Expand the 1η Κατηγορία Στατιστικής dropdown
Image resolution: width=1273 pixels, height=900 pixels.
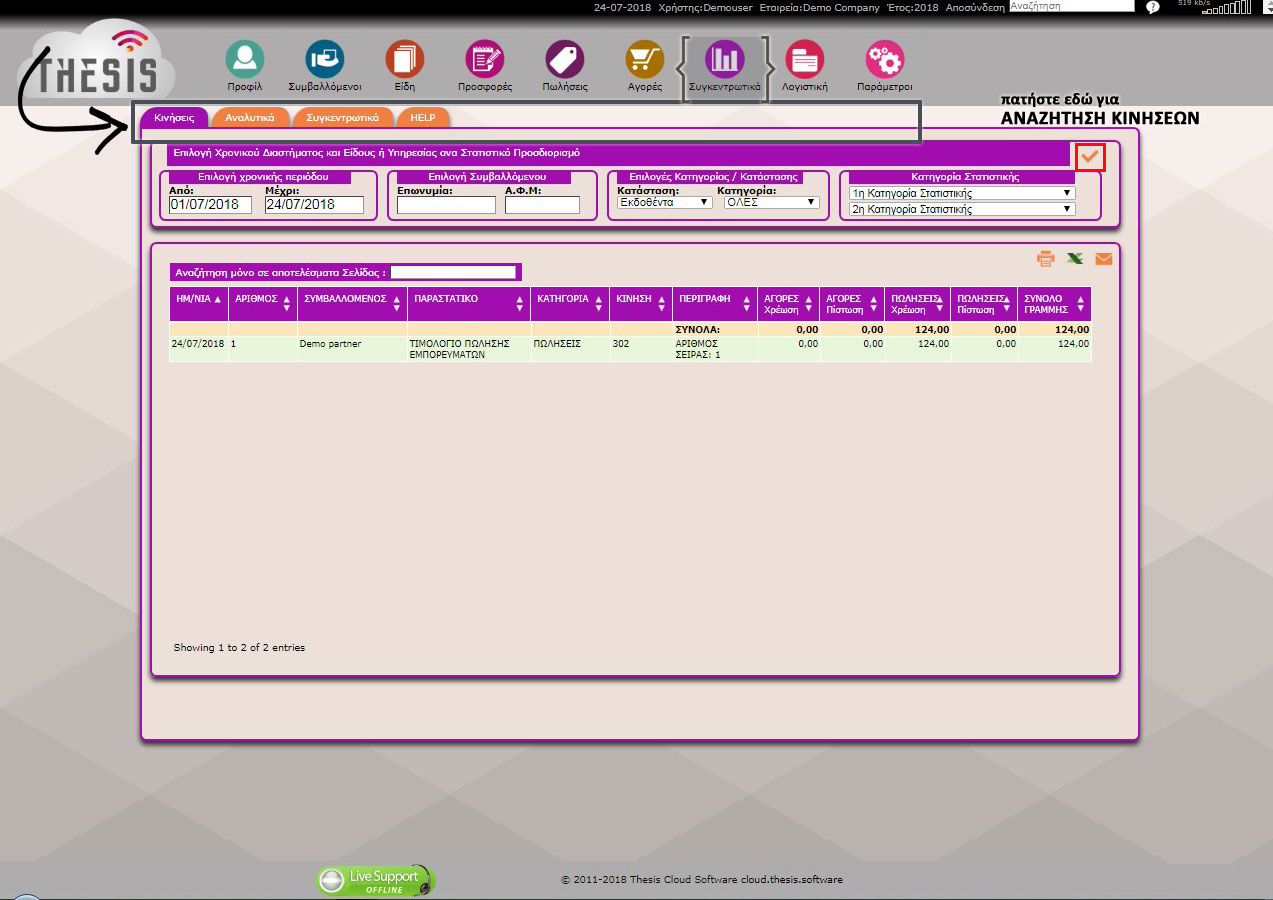tap(961, 193)
